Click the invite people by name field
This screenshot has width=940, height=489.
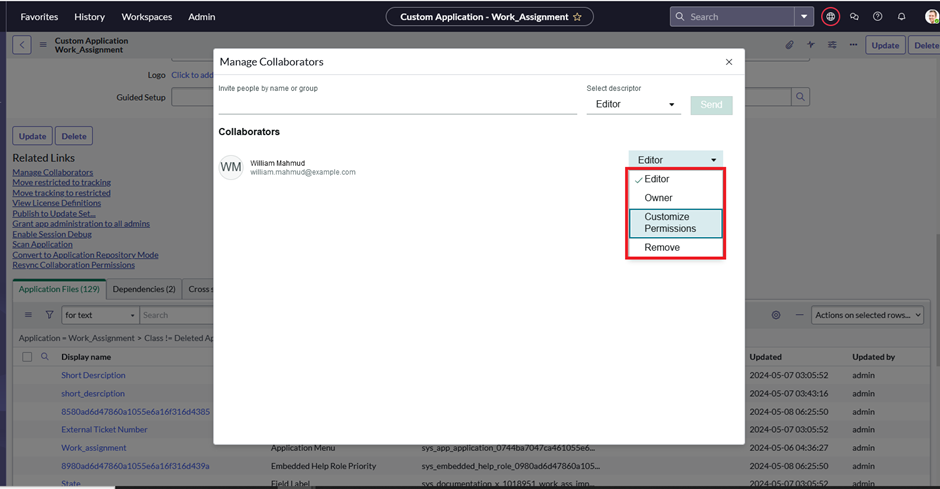click(x=397, y=105)
